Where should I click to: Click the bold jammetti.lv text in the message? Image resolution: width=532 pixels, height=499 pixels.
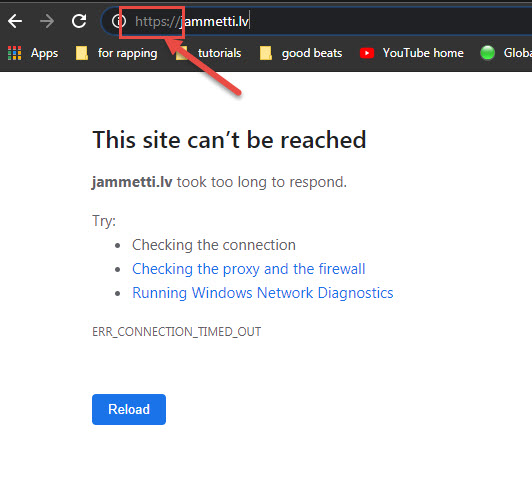132,182
